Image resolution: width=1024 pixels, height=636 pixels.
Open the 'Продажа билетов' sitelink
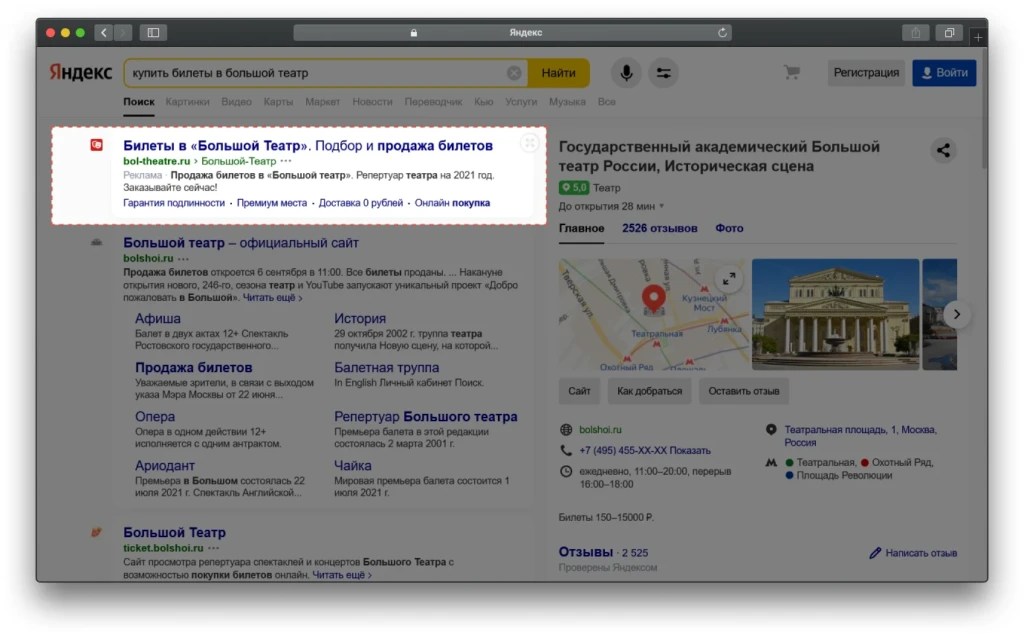click(x=193, y=368)
